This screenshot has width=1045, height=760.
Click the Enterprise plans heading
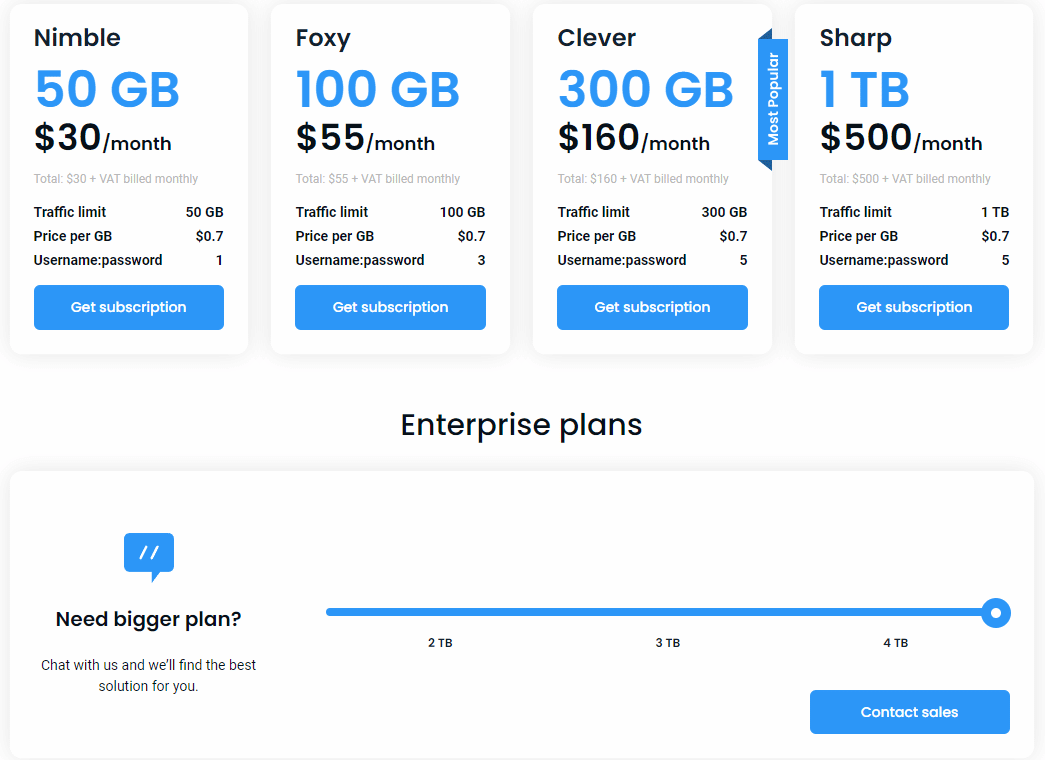click(x=521, y=425)
